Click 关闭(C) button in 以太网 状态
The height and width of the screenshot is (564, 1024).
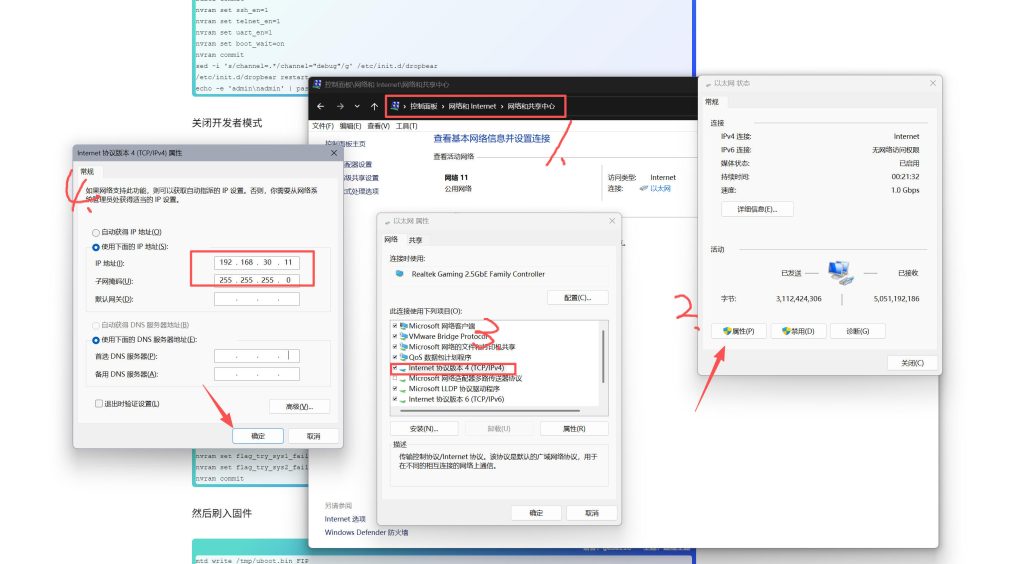(x=912, y=363)
